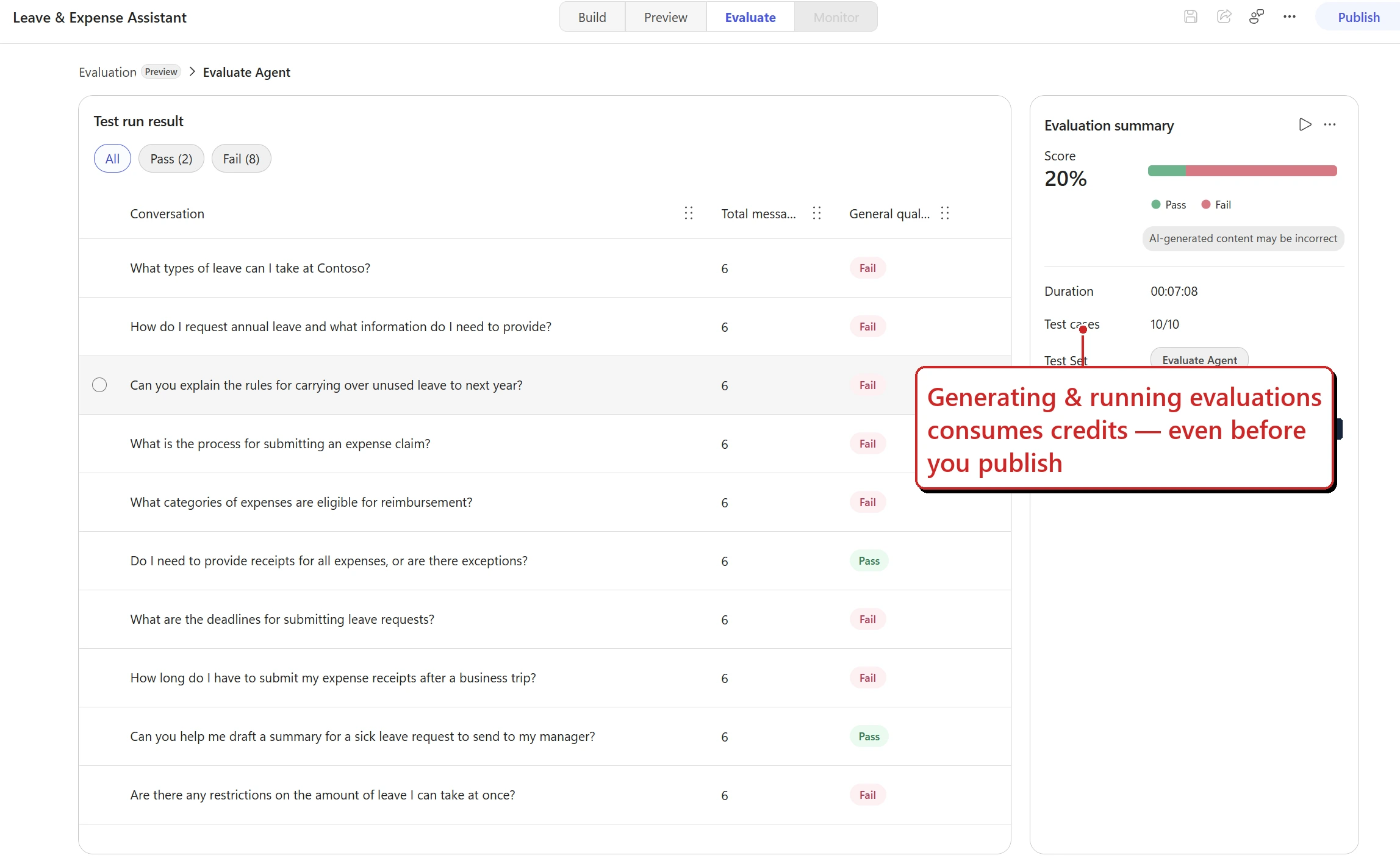Open Evaluation summary more options menu

point(1330,124)
